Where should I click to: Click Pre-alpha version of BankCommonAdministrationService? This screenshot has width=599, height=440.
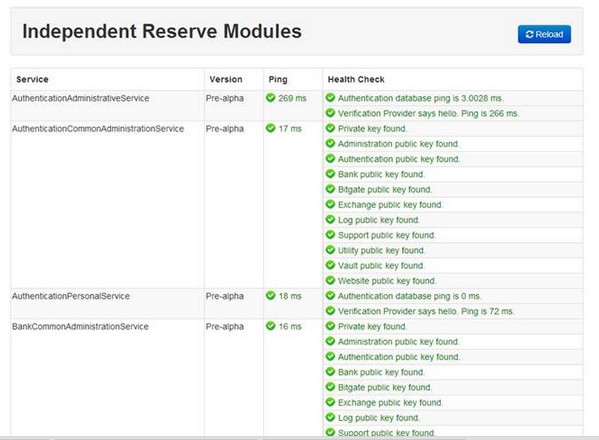pyautogui.click(x=225, y=327)
